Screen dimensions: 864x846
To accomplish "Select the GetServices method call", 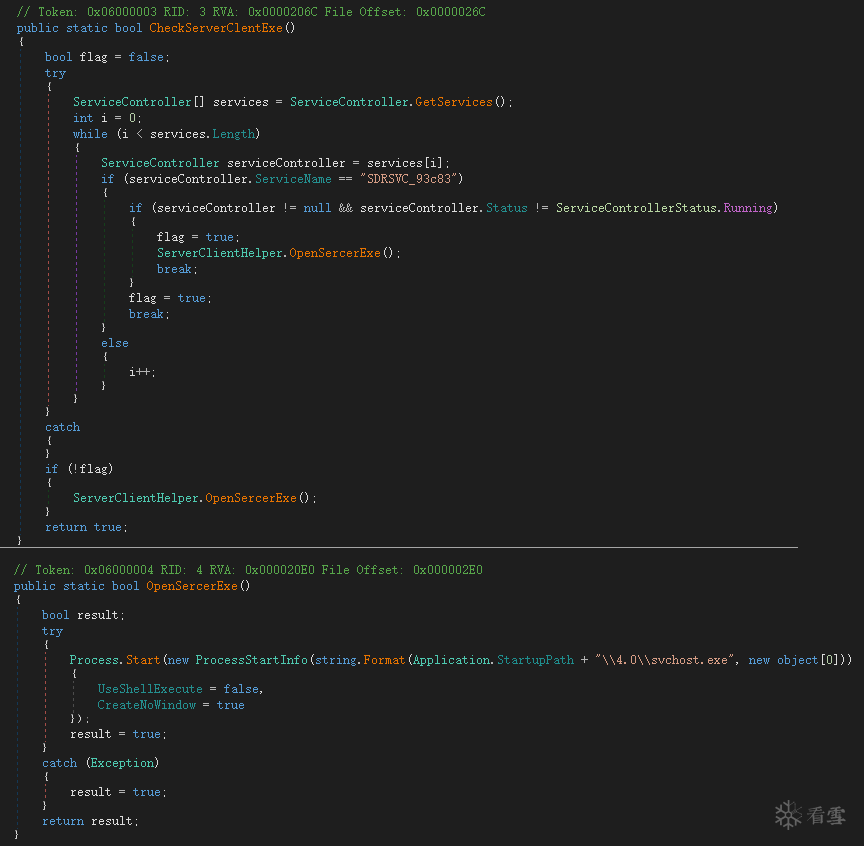I will (x=453, y=102).
